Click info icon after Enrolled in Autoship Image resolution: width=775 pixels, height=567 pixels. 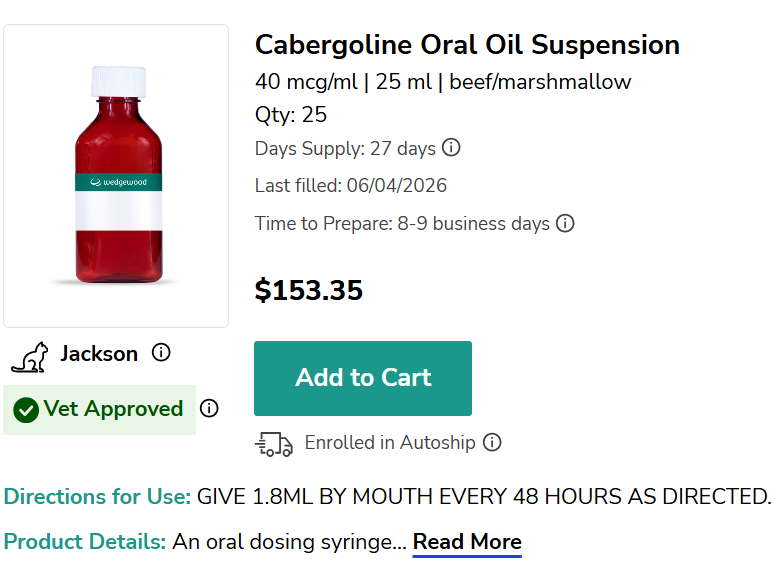point(492,442)
